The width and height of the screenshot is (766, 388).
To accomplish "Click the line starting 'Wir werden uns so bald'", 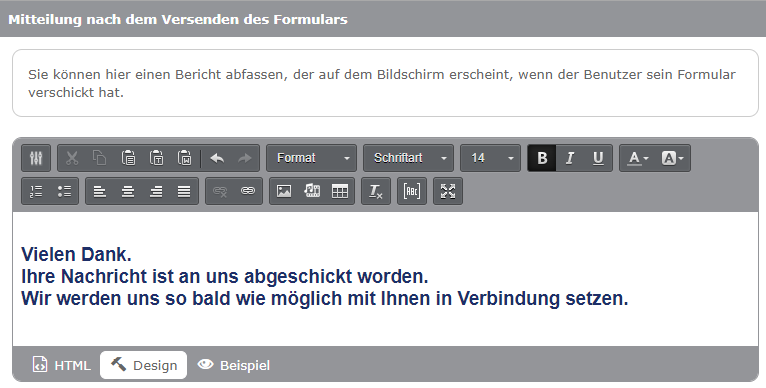I will [x=325, y=298].
